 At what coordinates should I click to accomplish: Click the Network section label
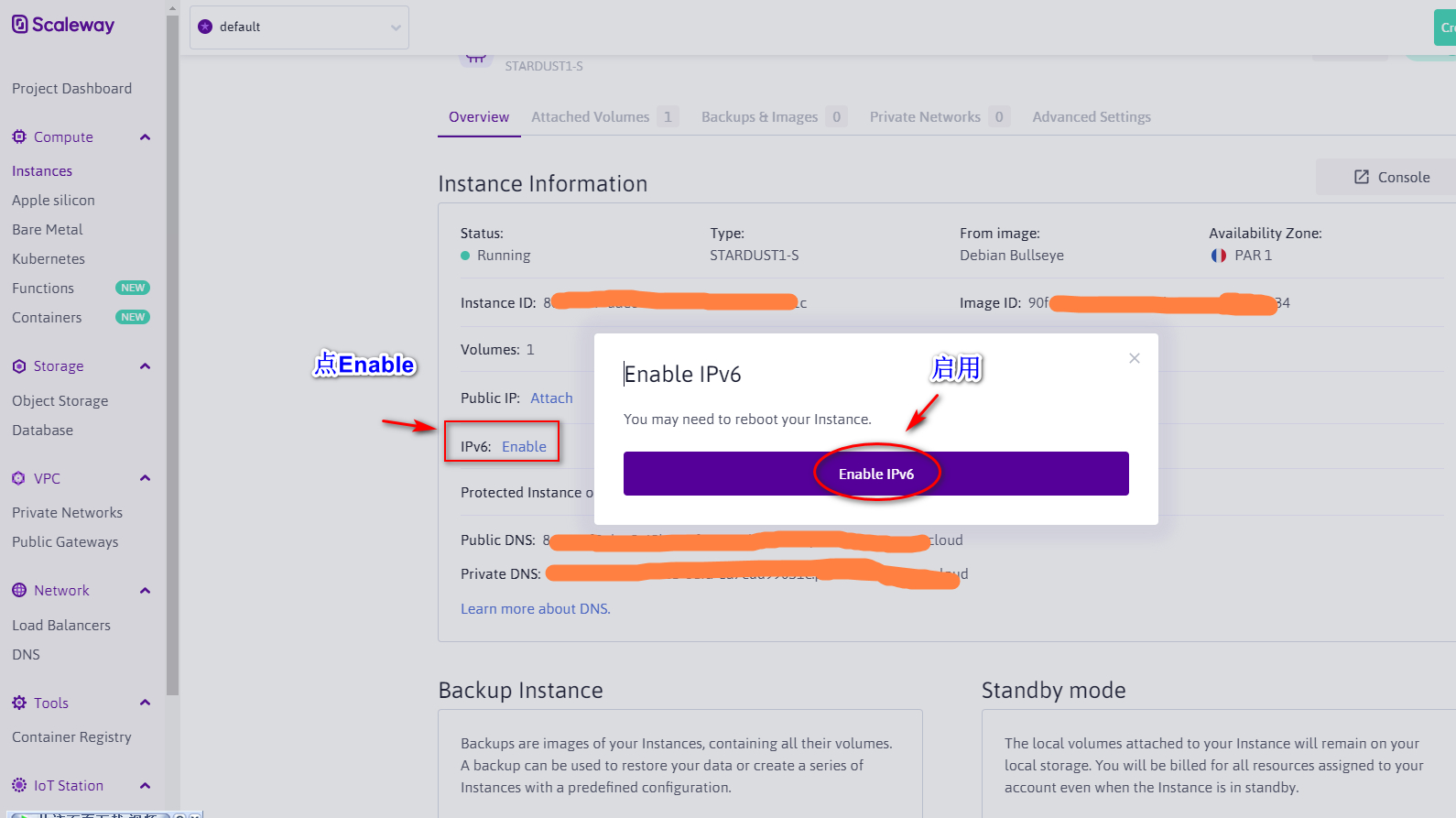61,590
